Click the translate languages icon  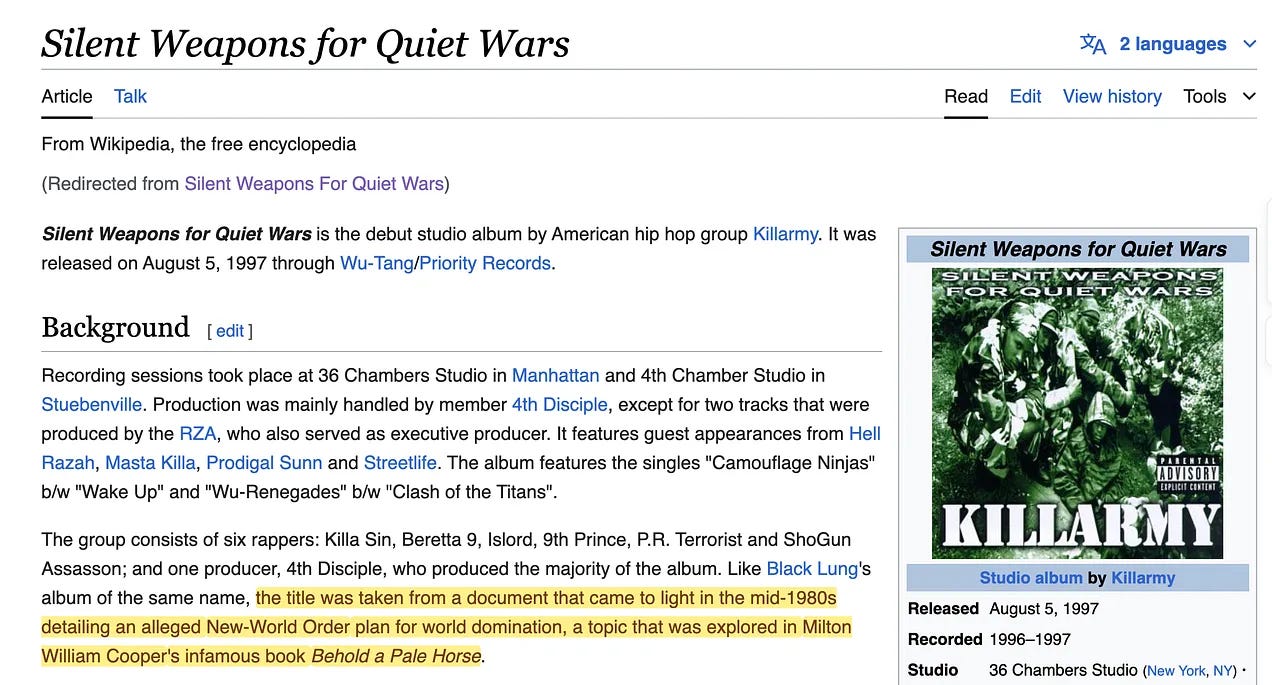point(1093,44)
